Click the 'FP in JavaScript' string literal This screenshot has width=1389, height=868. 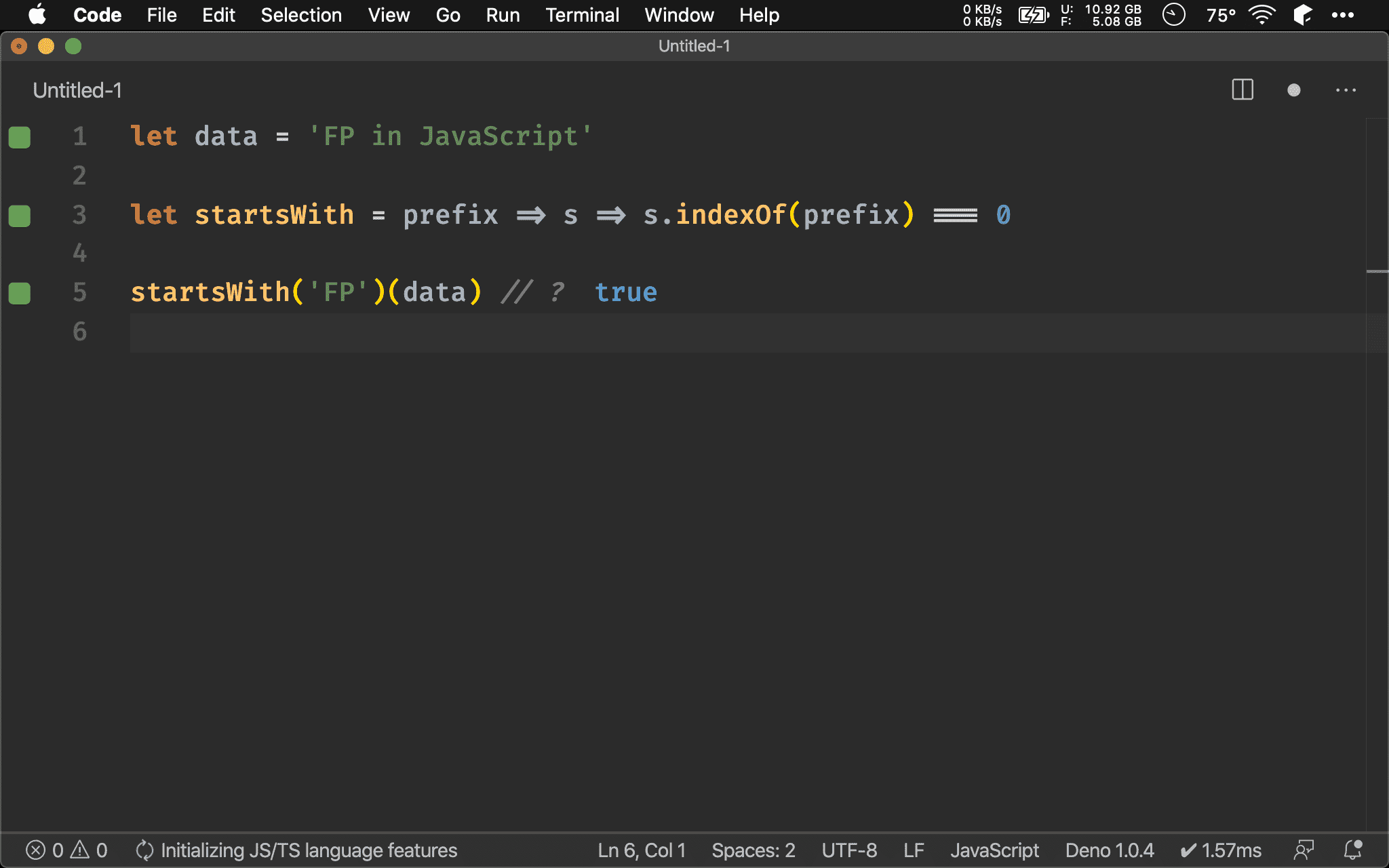point(450,137)
